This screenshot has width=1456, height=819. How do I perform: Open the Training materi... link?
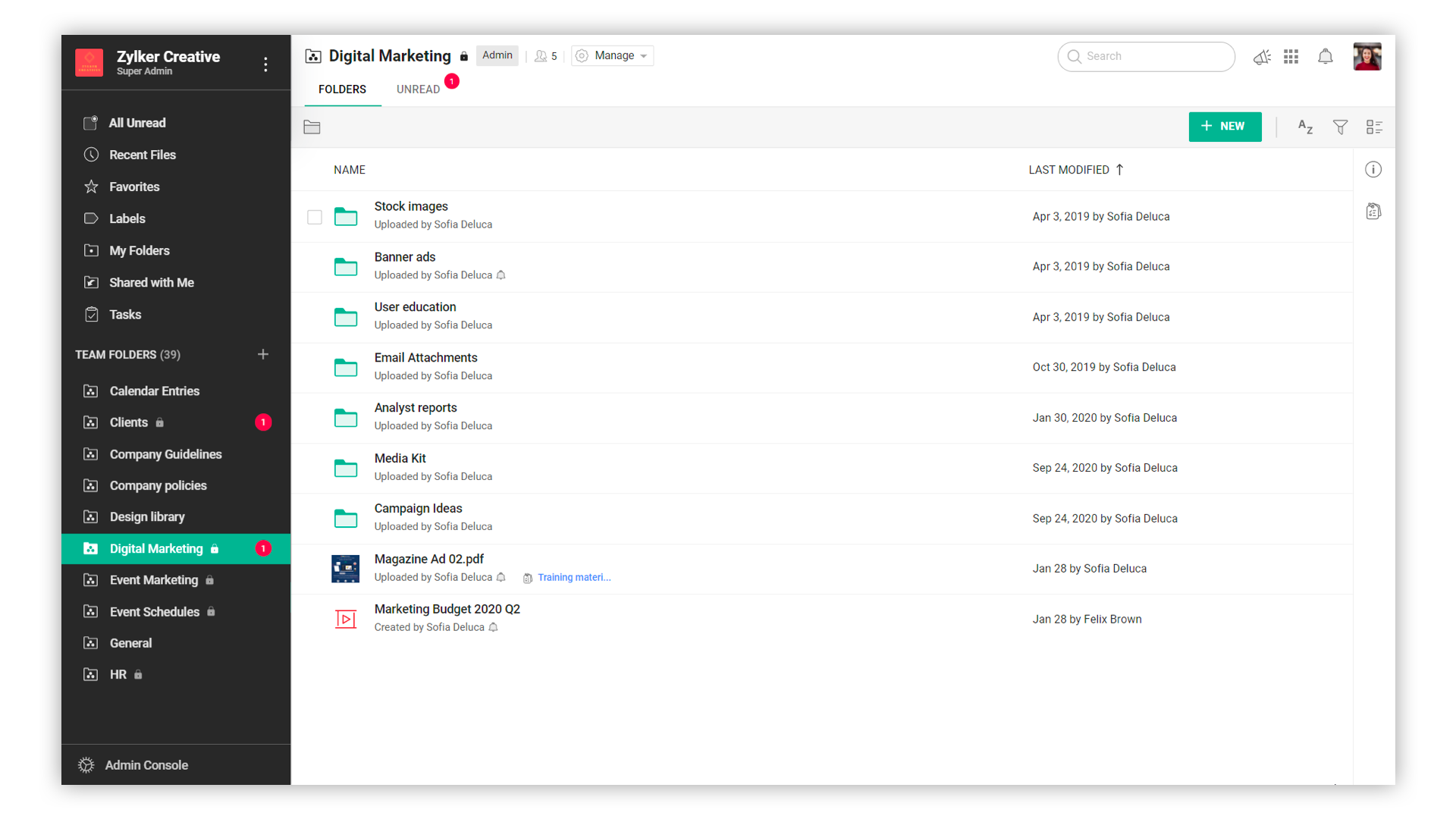pos(573,578)
